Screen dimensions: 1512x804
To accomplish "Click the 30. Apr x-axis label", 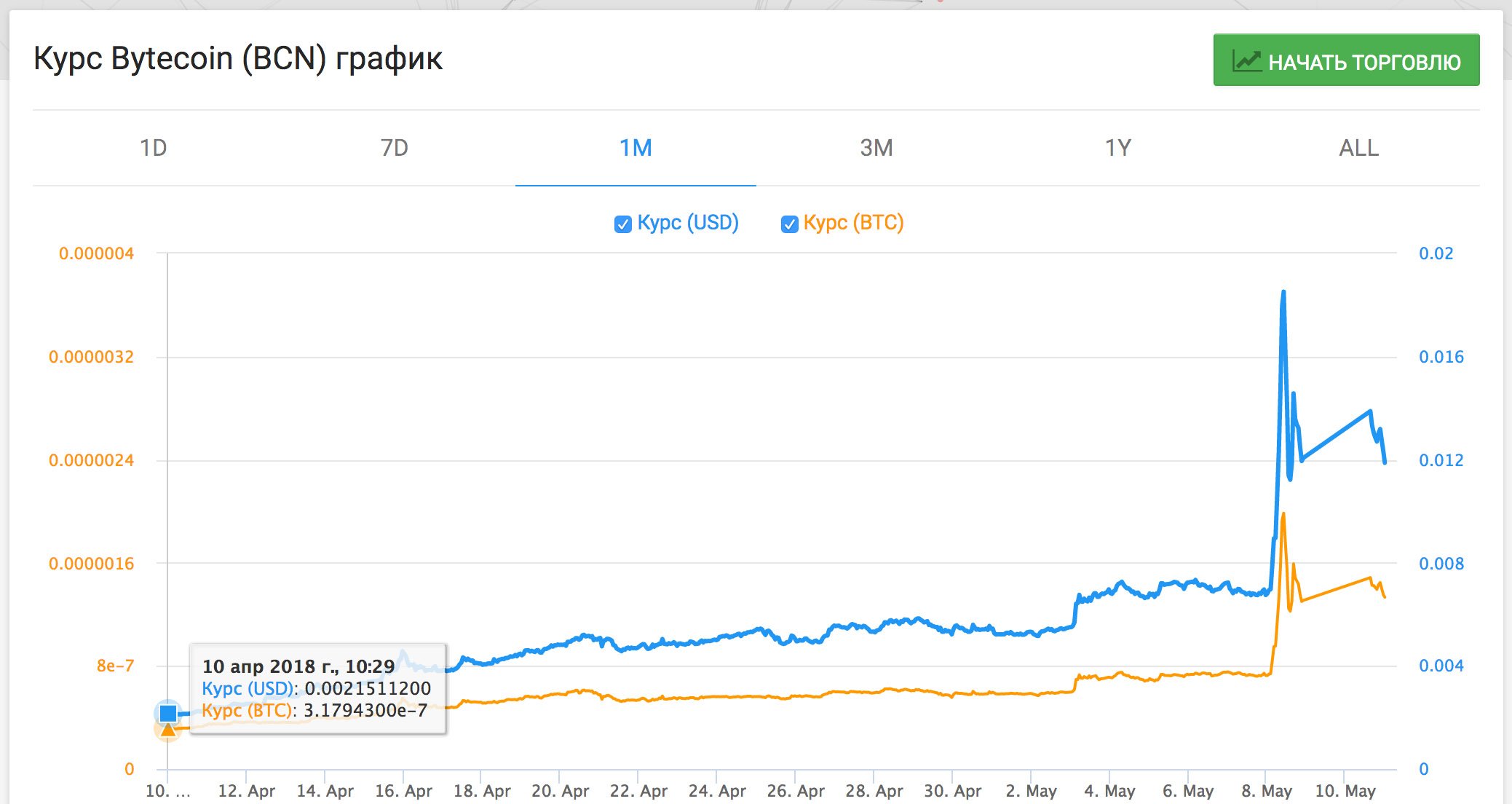I will (x=953, y=791).
